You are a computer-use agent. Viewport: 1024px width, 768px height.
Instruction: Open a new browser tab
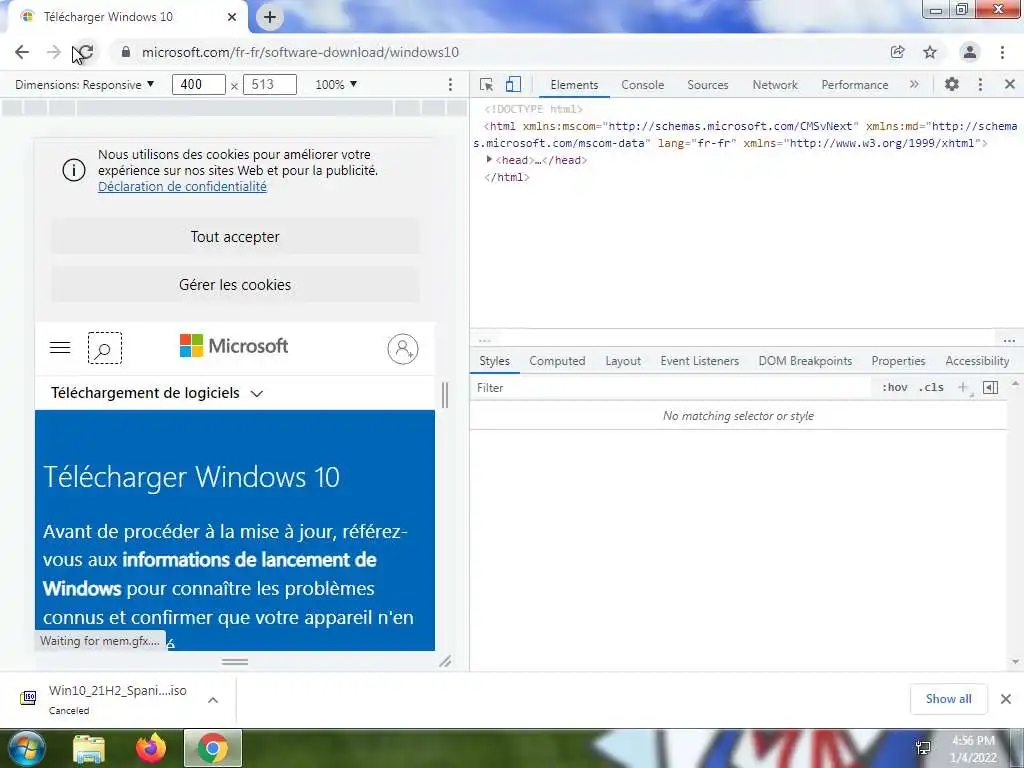point(270,17)
